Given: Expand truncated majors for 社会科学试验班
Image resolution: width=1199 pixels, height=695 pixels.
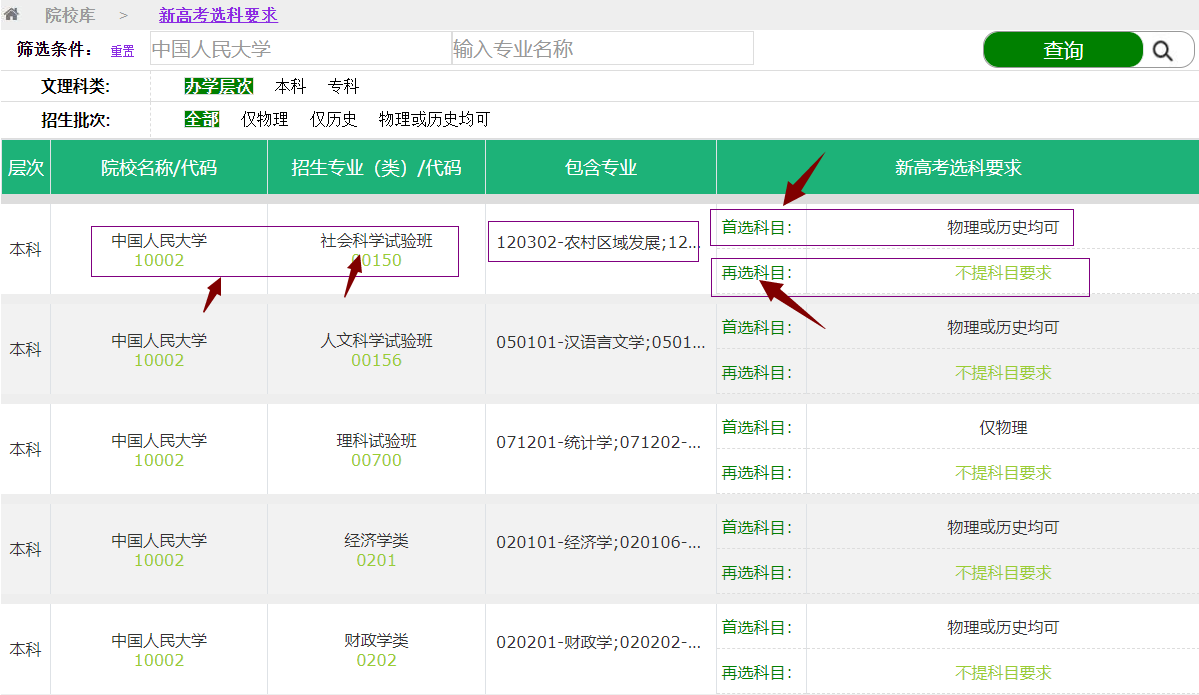Looking at the screenshot, I should coord(597,242).
